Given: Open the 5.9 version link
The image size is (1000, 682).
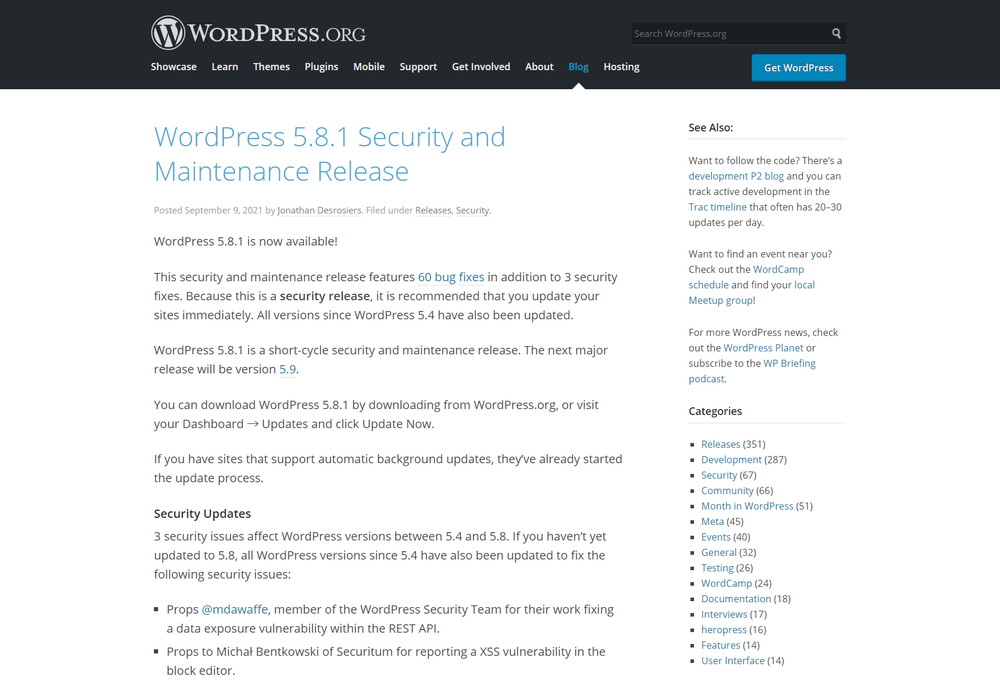Looking at the screenshot, I should click(288, 369).
